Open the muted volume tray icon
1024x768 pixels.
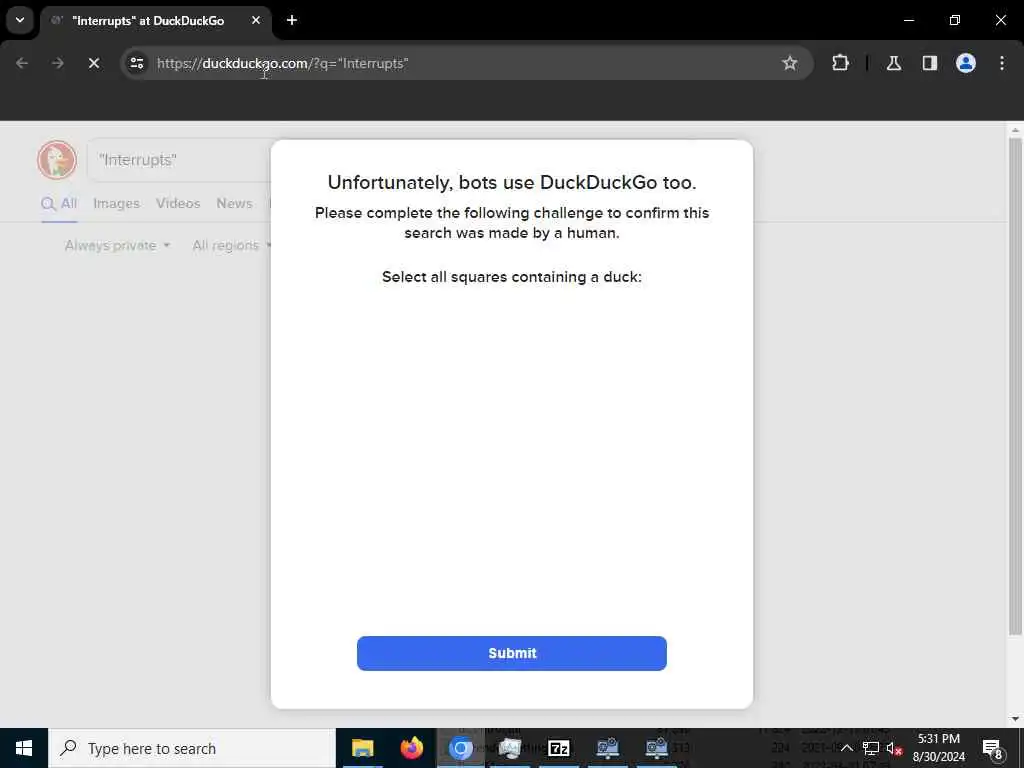coord(894,748)
